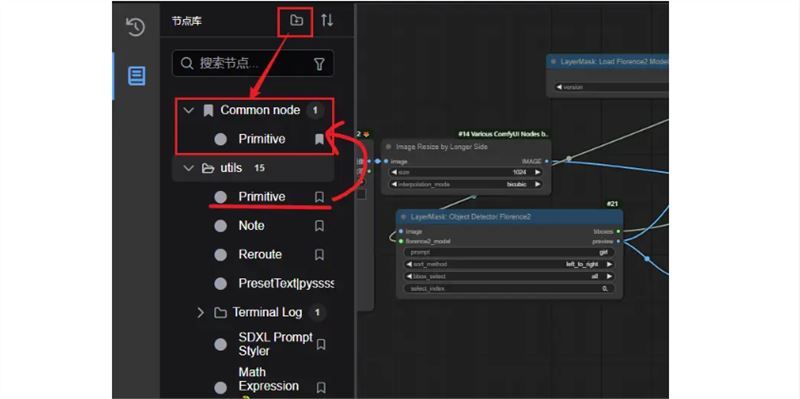This screenshot has width=800, height=399.
Task: Bookmark the Primitive node under utils
Action: point(319,197)
